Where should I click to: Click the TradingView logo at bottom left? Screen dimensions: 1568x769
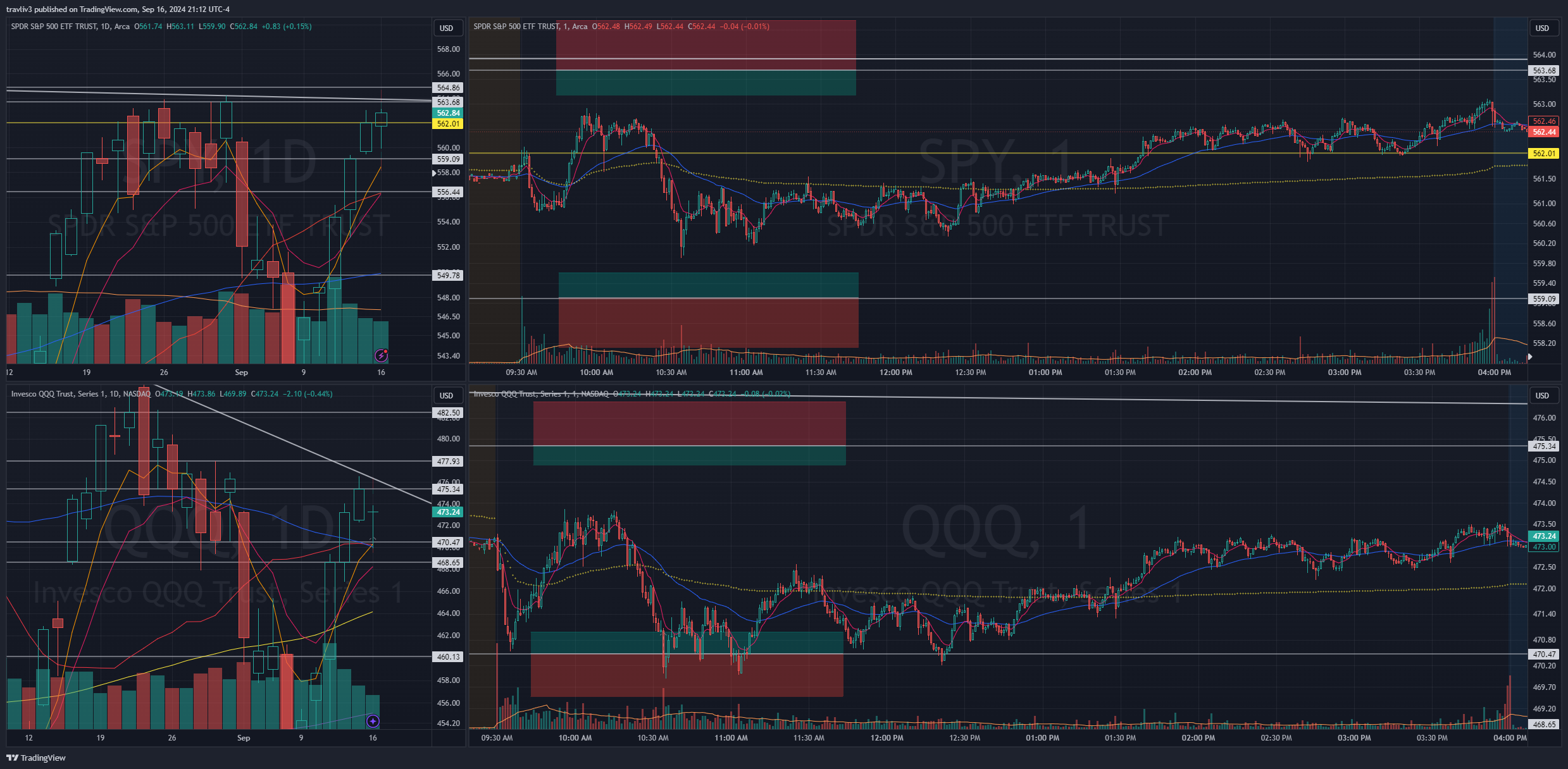tap(36, 758)
